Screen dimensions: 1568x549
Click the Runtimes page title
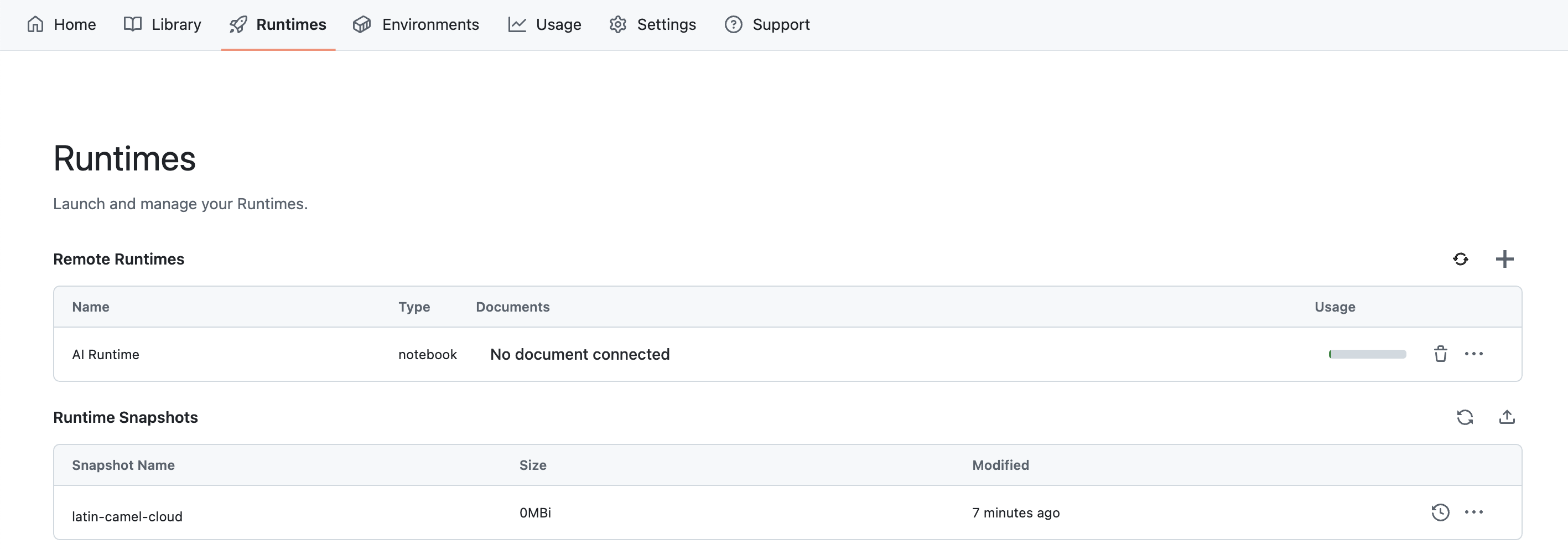(x=124, y=159)
